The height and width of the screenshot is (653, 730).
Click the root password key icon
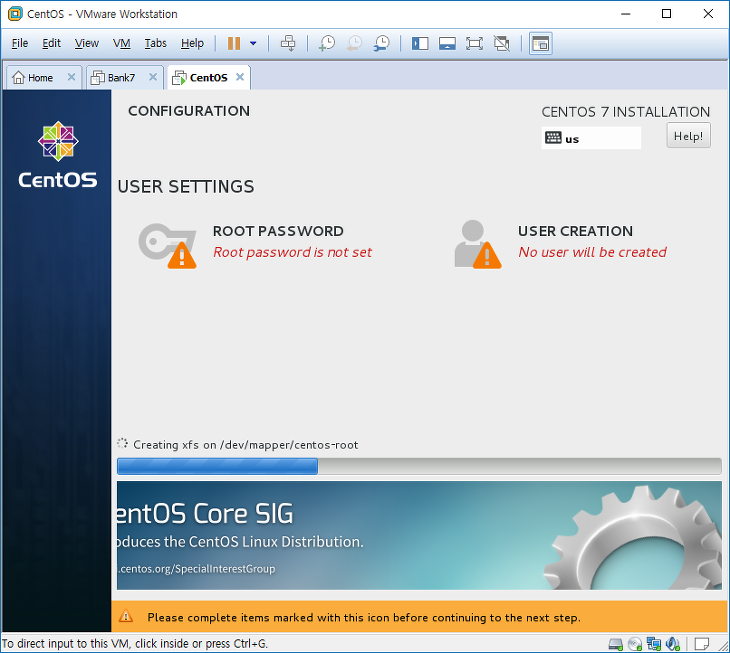[167, 245]
